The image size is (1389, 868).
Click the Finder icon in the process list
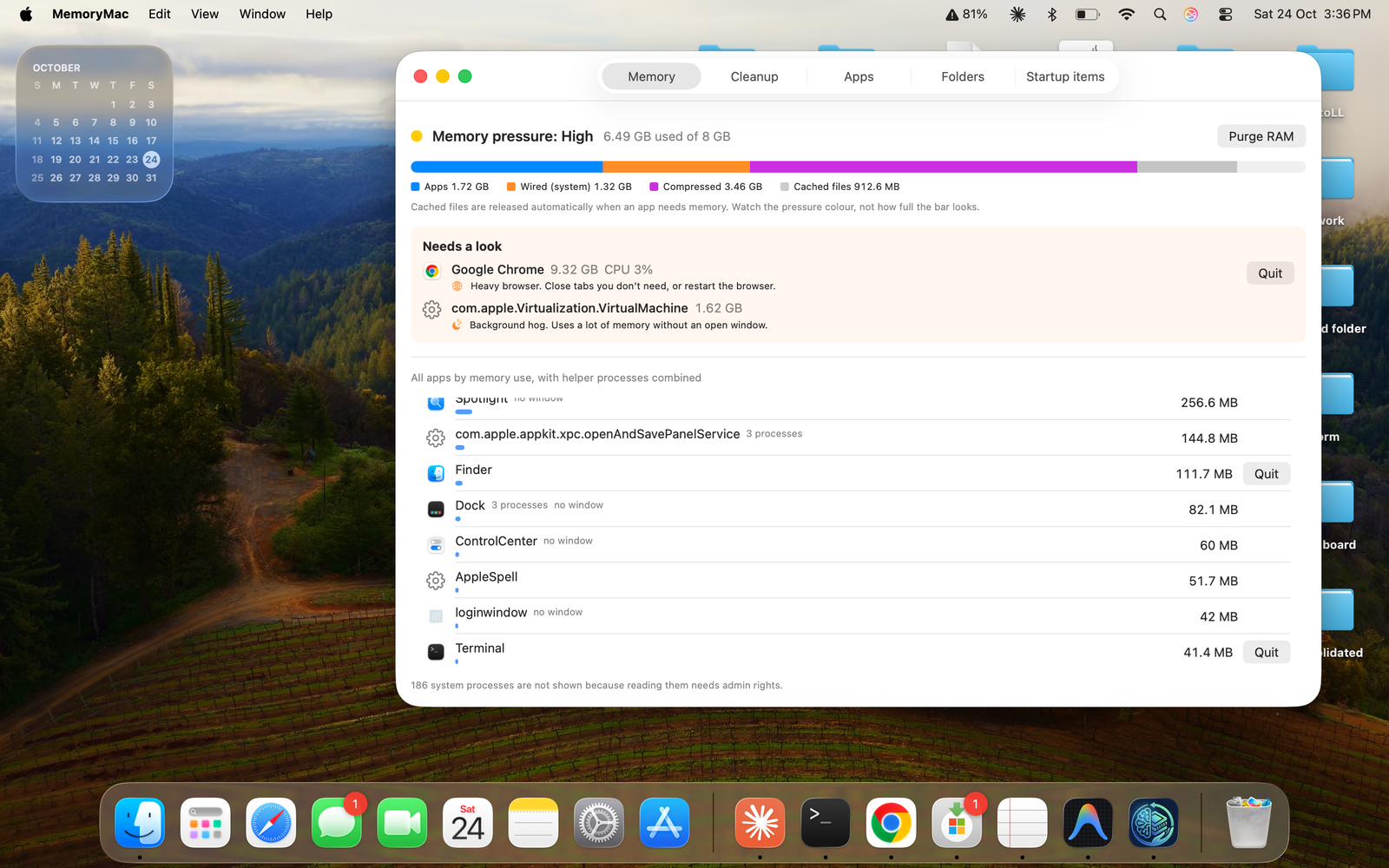click(x=436, y=474)
